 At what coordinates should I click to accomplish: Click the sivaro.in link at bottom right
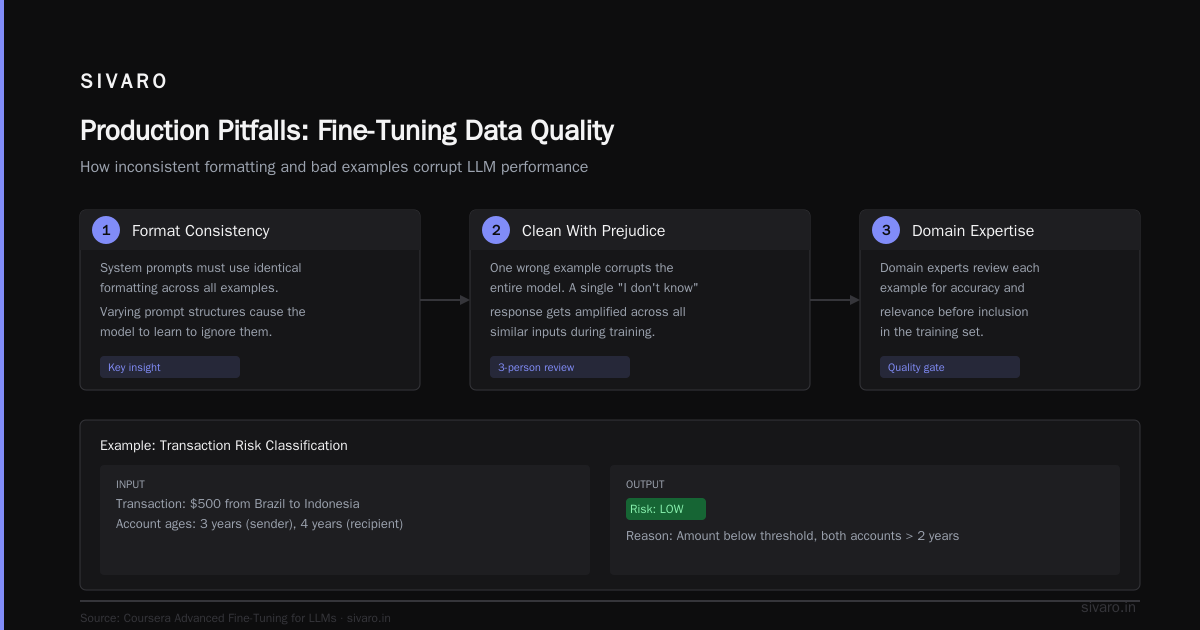click(1108, 607)
